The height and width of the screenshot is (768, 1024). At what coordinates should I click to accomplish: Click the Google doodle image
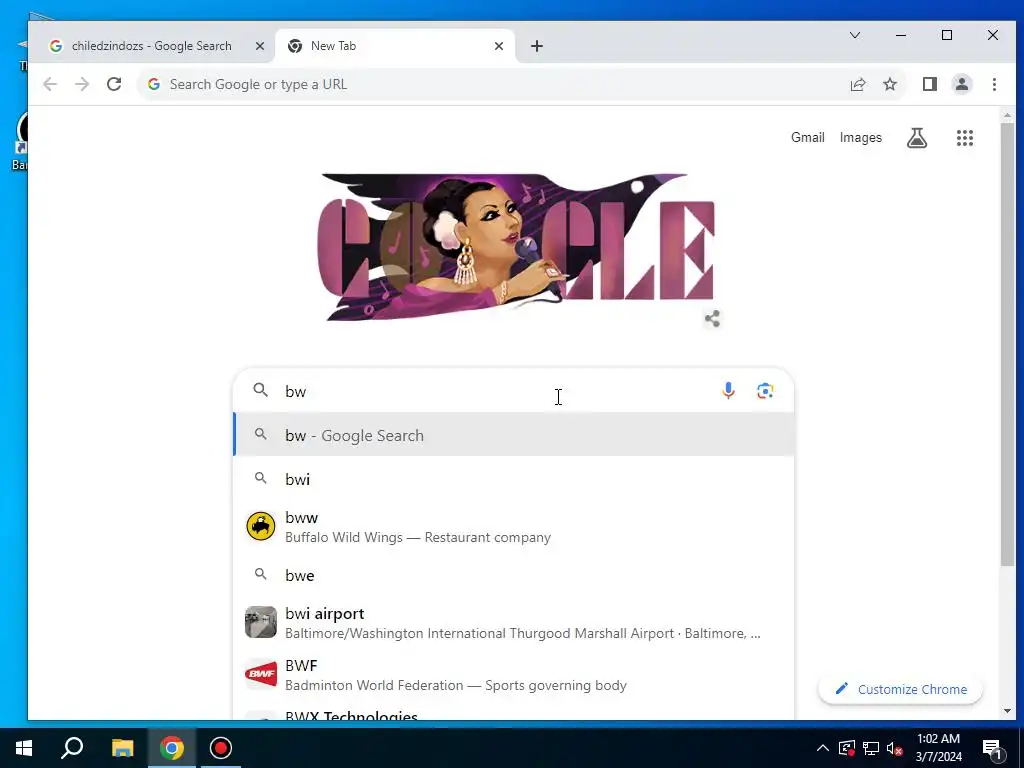pyautogui.click(x=516, y=247)
